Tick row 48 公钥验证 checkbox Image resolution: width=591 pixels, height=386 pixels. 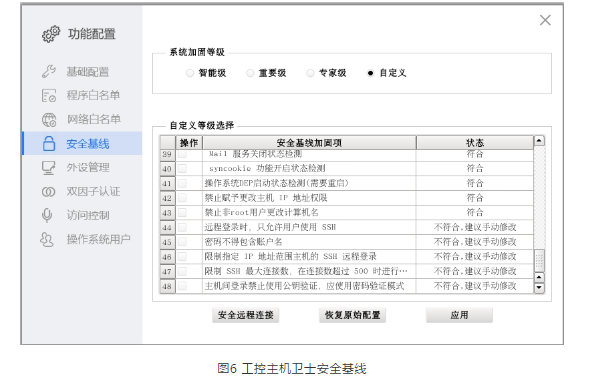point(182,286)
